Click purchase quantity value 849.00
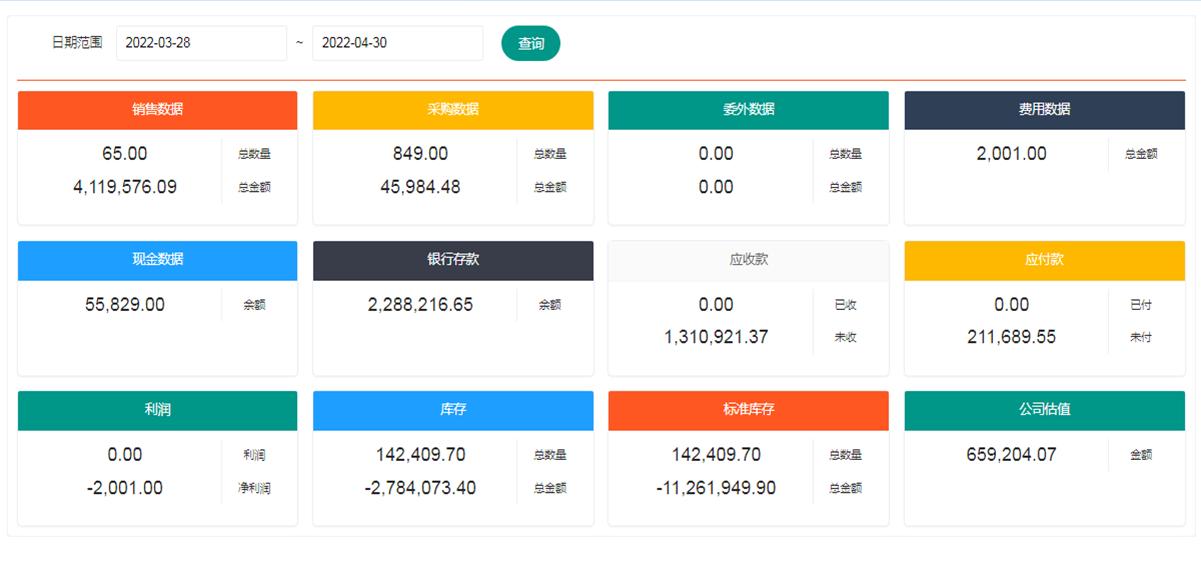This screenshot has width=1201, height=565. pyautogui.click(x=421, y=154)
